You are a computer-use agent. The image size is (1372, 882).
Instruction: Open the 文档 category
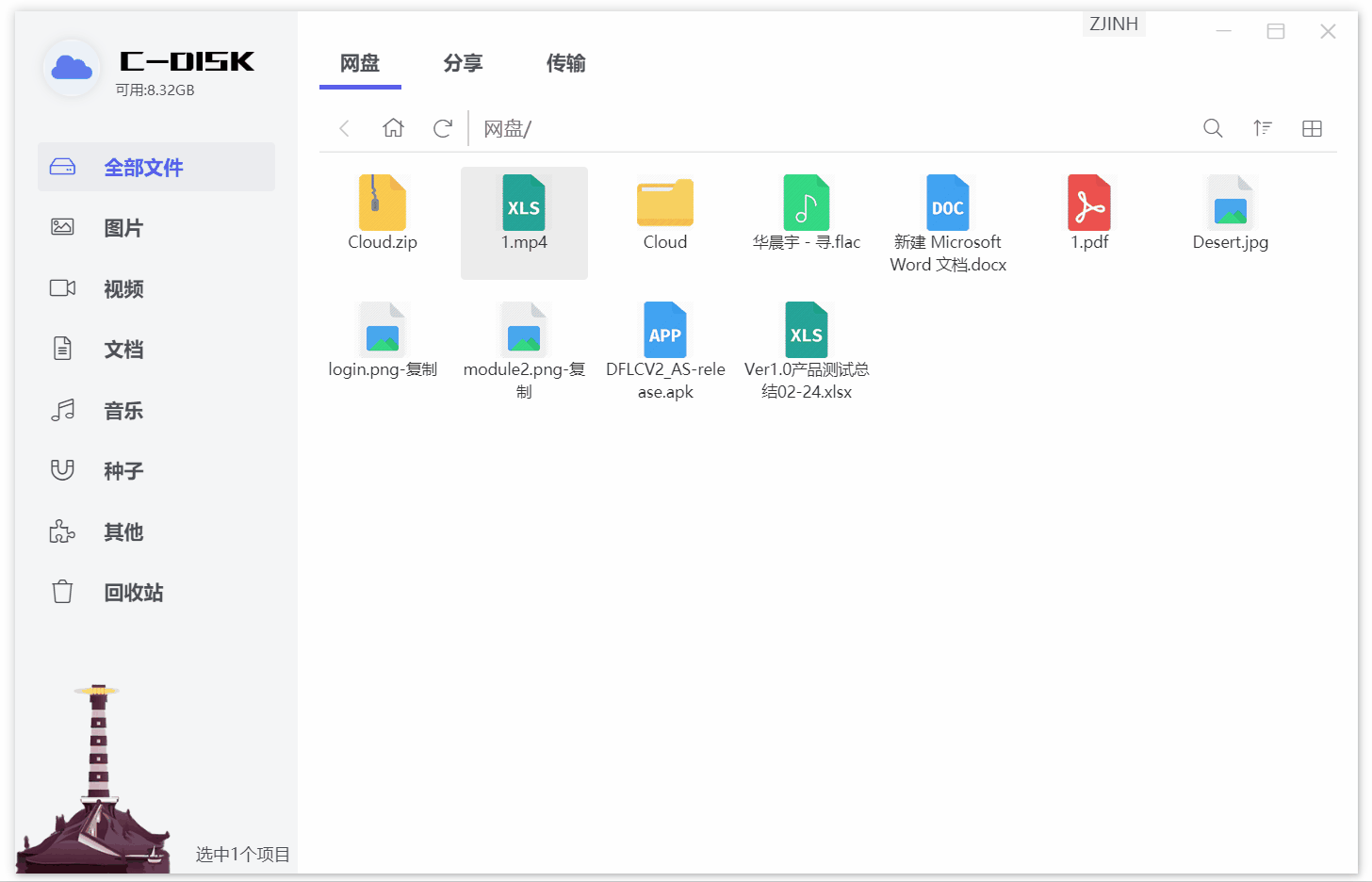pyautogui.click(x=123, y=349)
